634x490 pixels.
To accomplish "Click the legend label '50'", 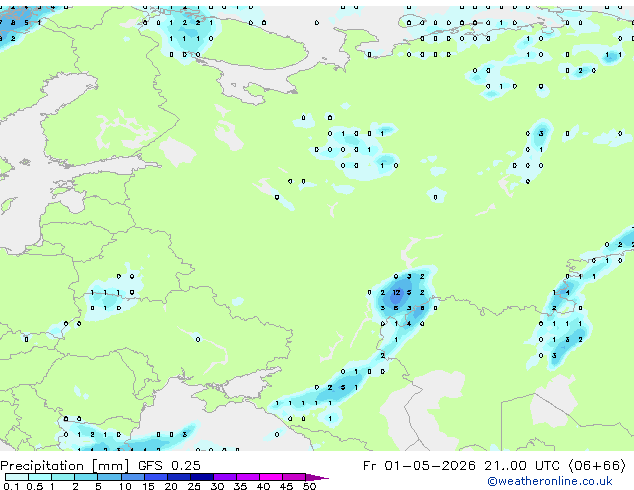I will tap(309, 486).
